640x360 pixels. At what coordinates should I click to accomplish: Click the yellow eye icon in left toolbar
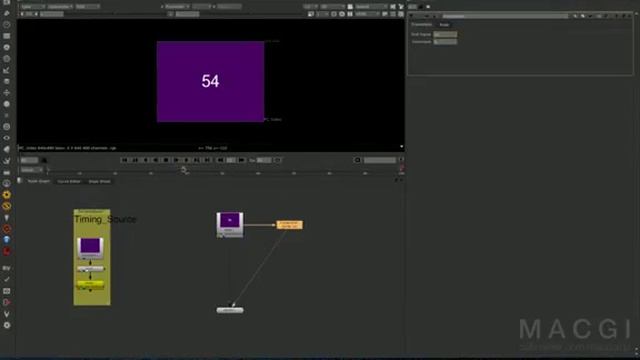point(7,206)
